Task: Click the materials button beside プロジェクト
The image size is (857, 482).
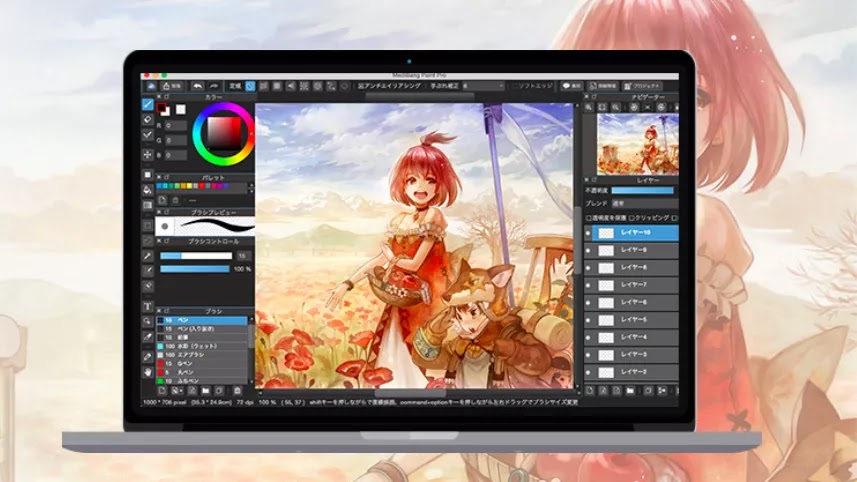Action: pyautogui.click(x=603, y=86)
